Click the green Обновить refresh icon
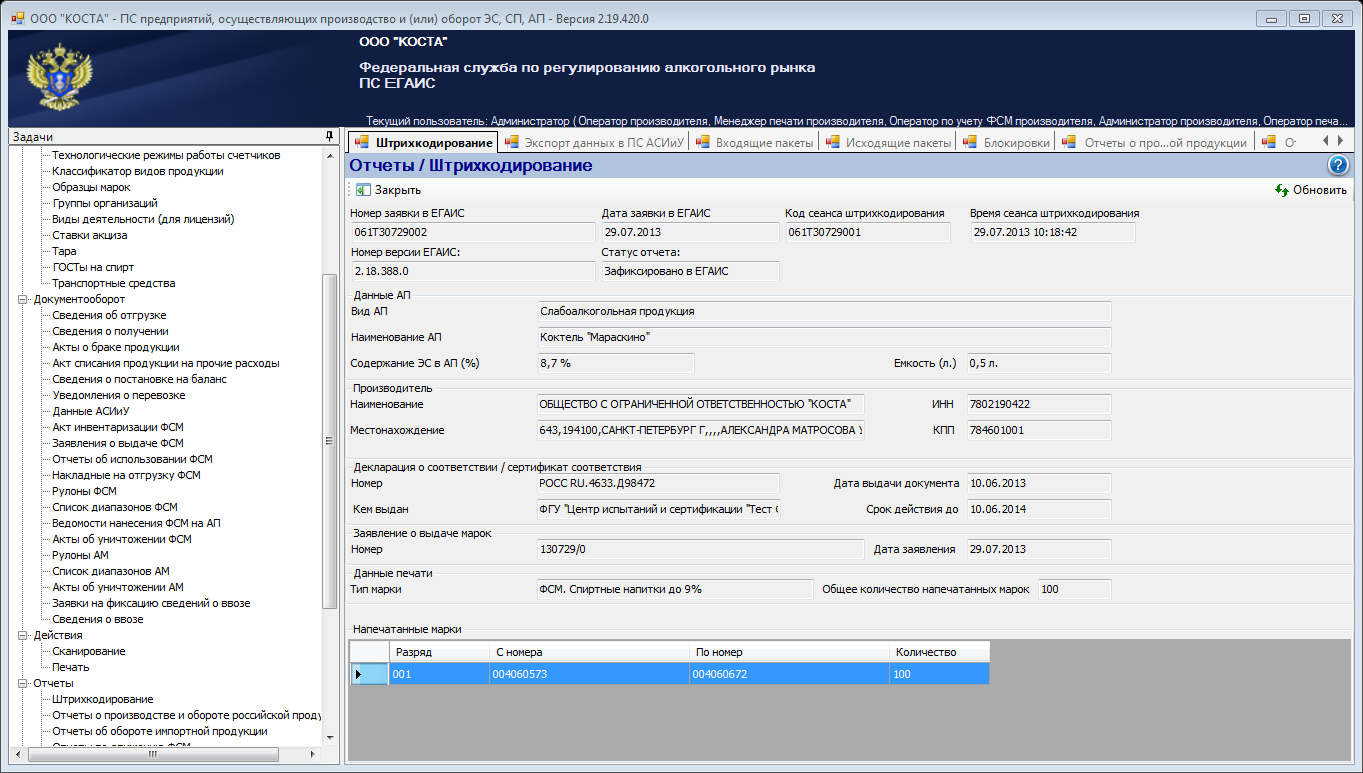This screenshot has width=1363, height=773. click(x=1281, y=190)
